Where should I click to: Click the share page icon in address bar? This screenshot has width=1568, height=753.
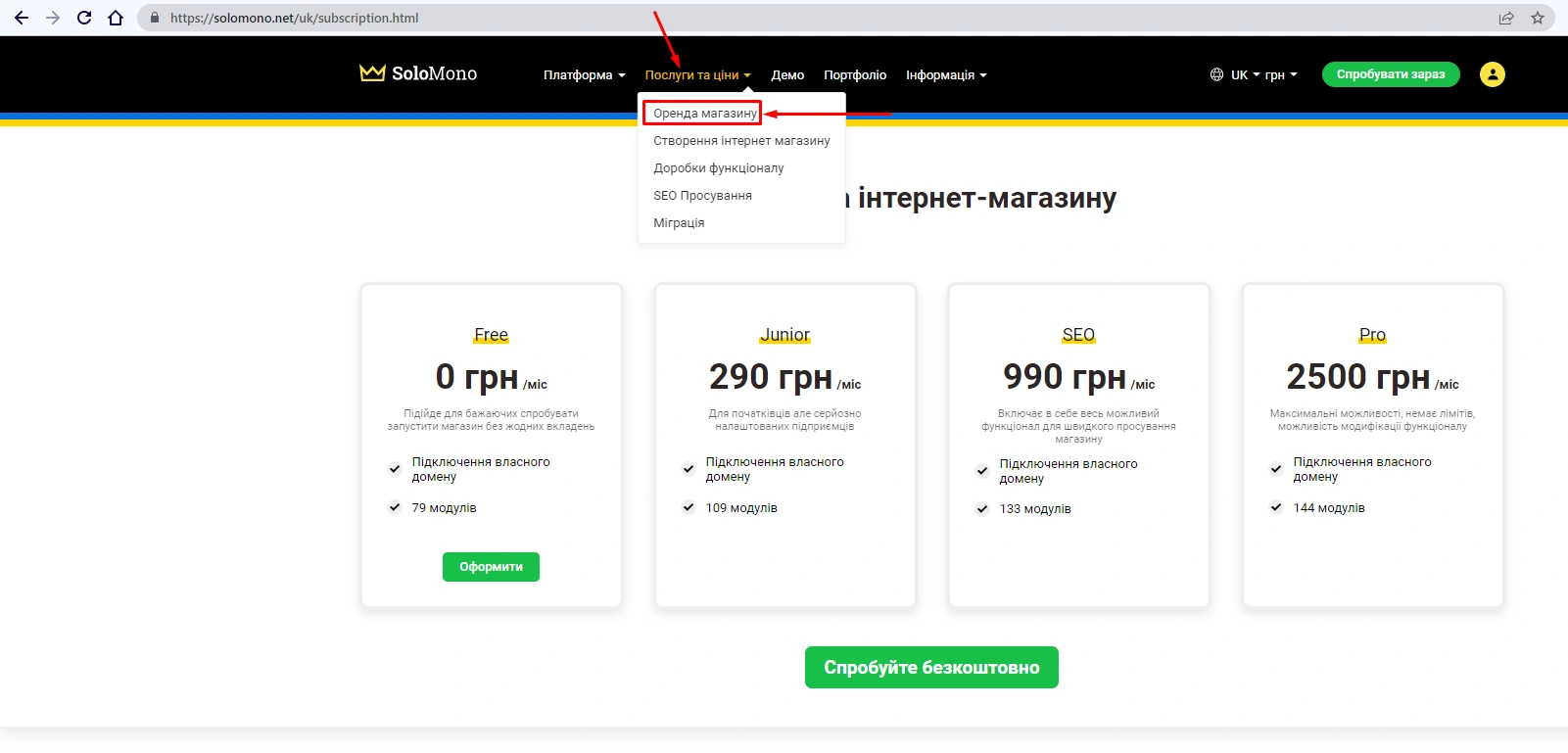click(x=1506, y=18)
